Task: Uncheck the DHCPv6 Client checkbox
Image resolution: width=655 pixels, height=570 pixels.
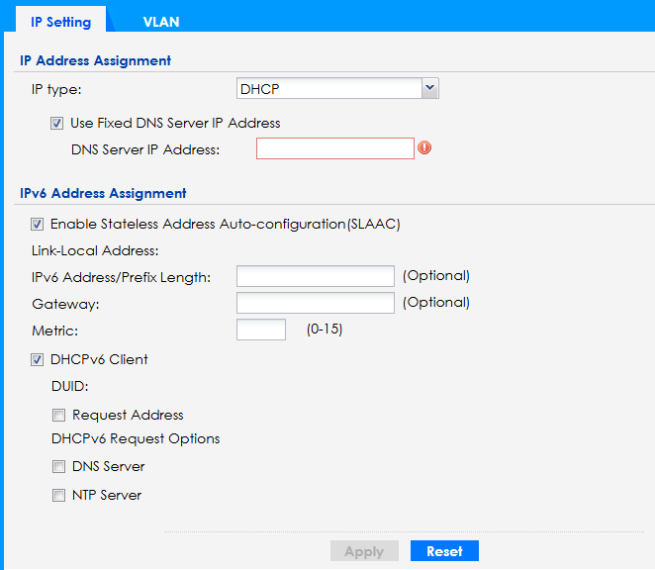Action: [x=38, y=359]
